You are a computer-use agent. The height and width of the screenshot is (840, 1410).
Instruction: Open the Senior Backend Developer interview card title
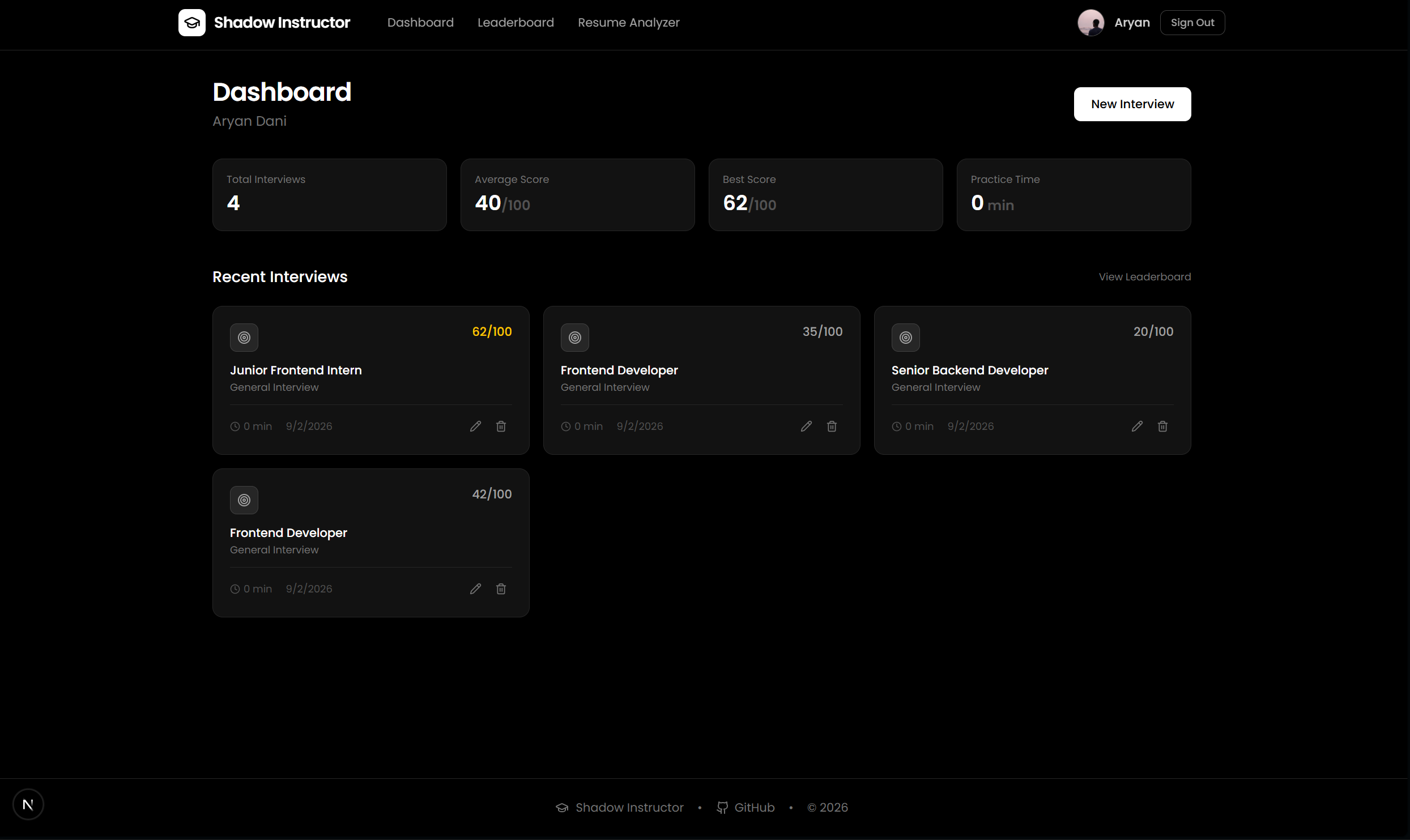(969, 370)
